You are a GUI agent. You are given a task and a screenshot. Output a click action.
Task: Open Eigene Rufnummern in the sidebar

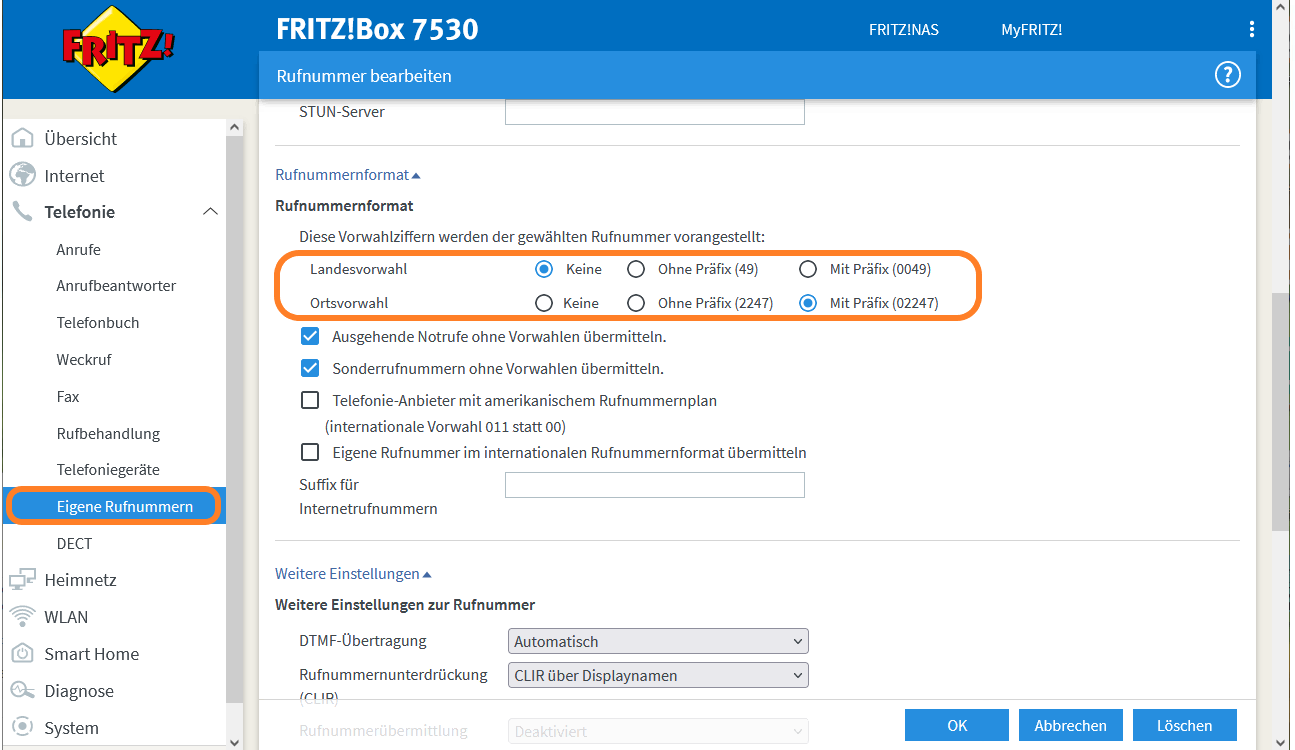[x=114, y=506]
